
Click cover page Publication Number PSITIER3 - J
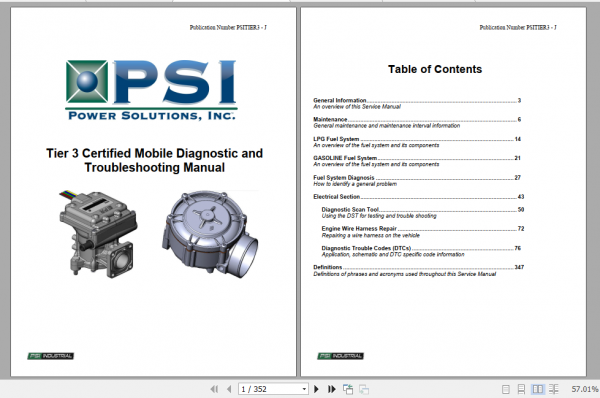(x=228, y=27)
